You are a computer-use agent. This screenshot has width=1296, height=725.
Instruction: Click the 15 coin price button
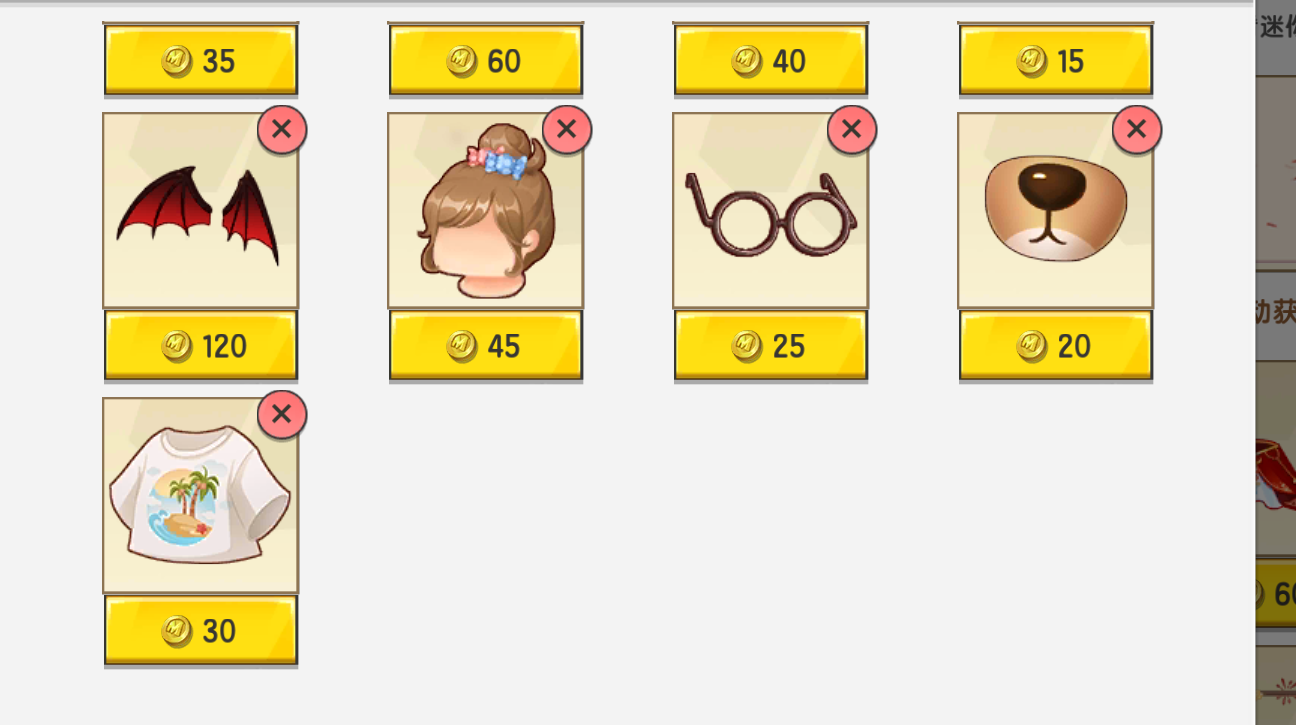coord(1055,61)
